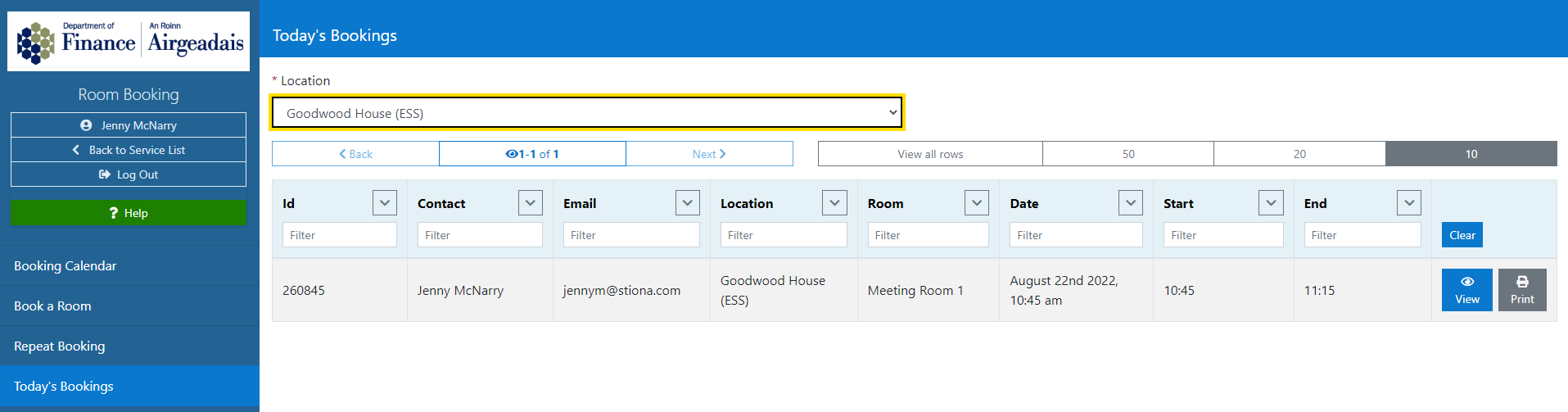Print booking 260845

click(1522, 290)
